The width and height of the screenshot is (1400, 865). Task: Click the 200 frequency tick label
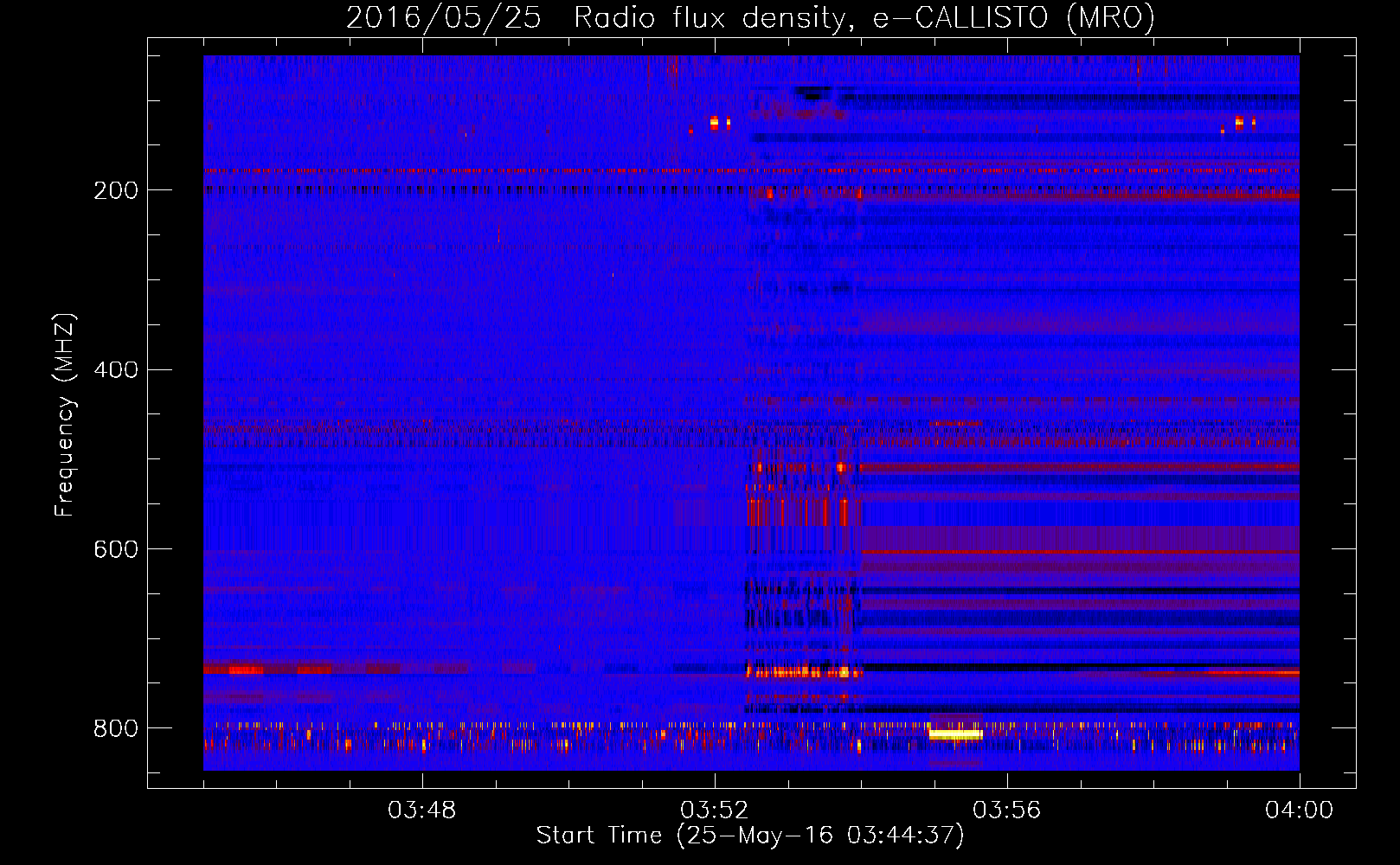(116, 190)
